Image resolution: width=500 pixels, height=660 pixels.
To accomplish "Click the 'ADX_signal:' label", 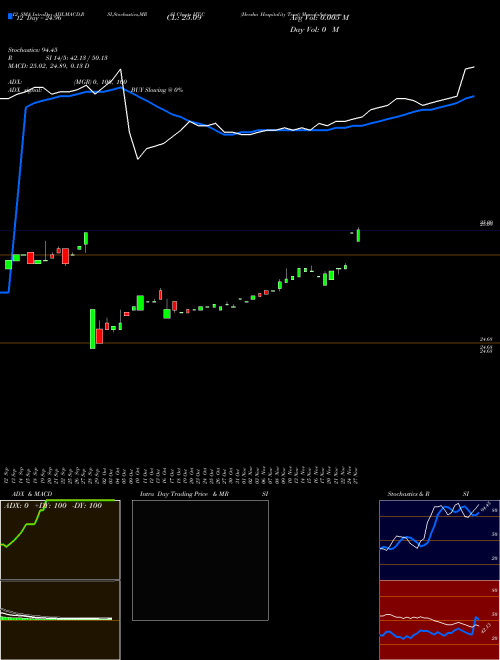I will click(25, 90).
